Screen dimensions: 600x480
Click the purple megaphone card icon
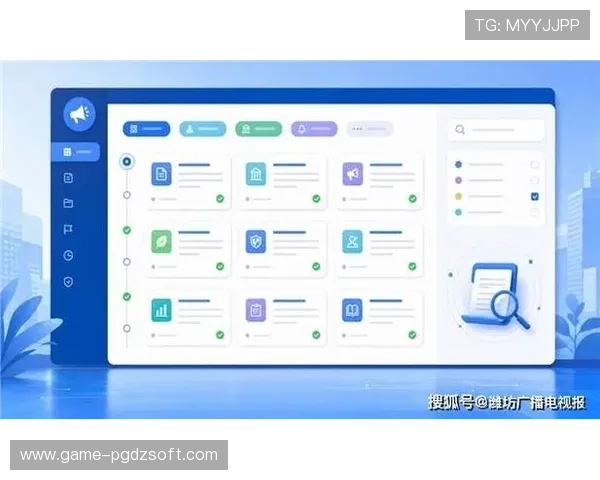click(x=352, y=174)
